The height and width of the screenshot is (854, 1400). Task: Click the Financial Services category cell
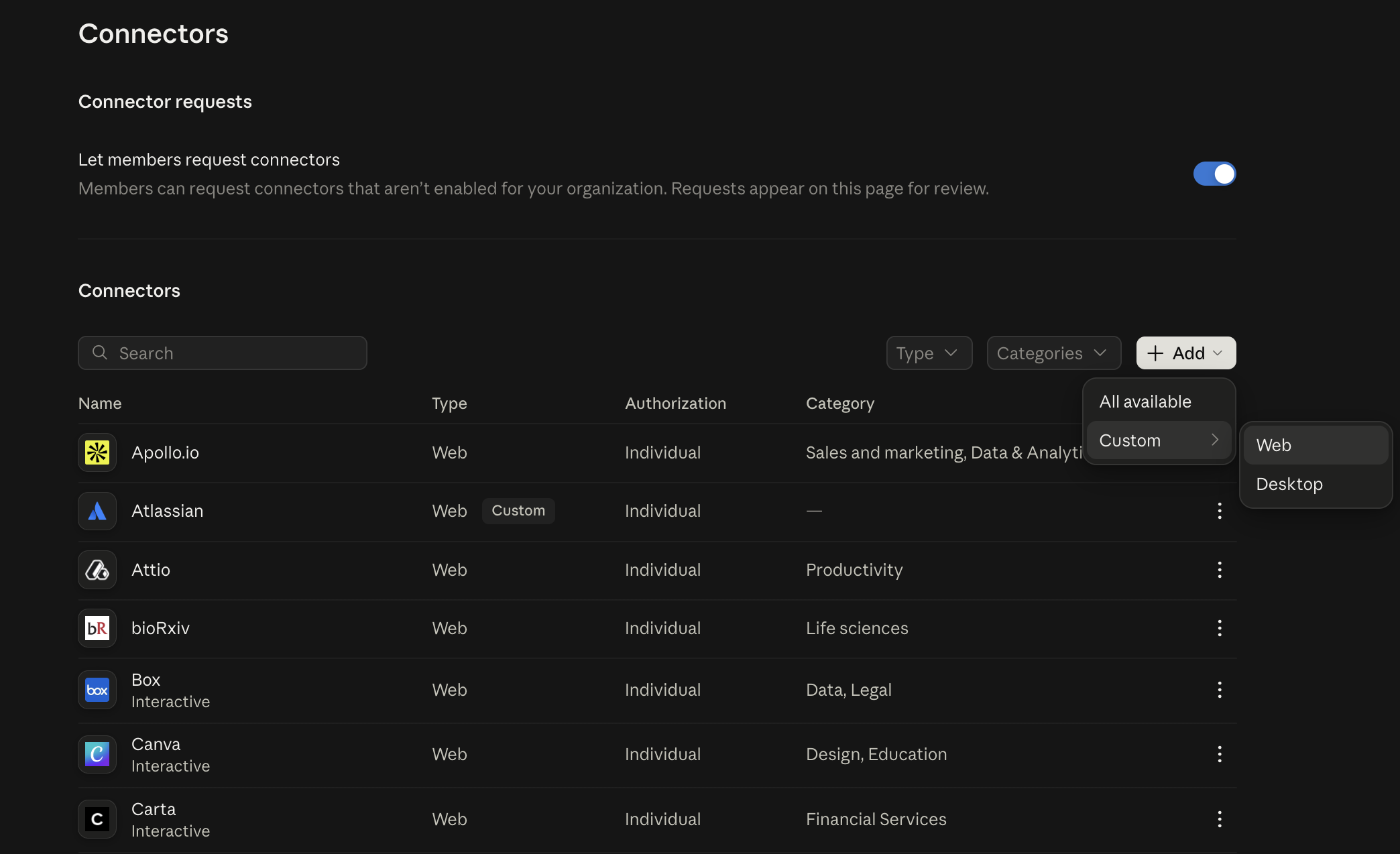(876, 819)
